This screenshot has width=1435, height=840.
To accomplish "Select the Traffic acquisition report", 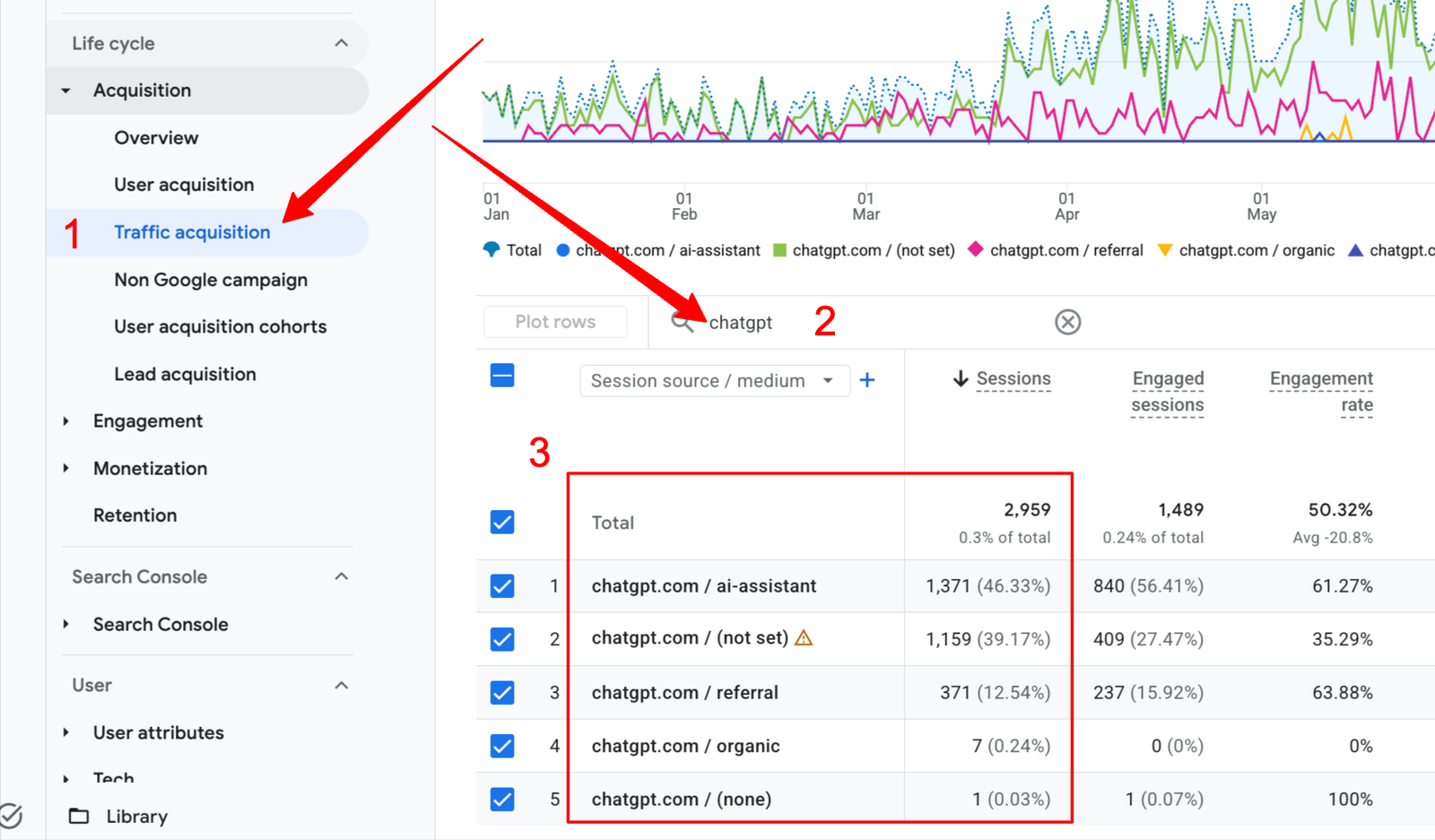I will (x=192, y=232).
